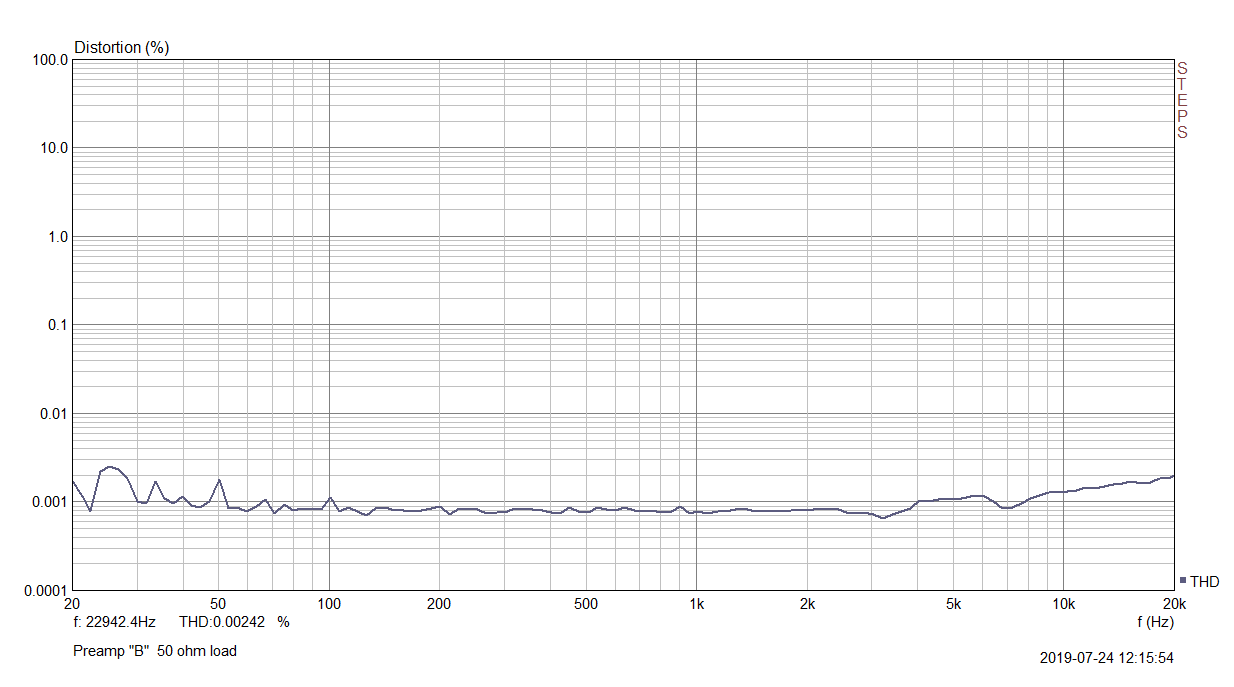Click the 20 x-axis tick label
1234x687 pixels.
click(72, 604)
